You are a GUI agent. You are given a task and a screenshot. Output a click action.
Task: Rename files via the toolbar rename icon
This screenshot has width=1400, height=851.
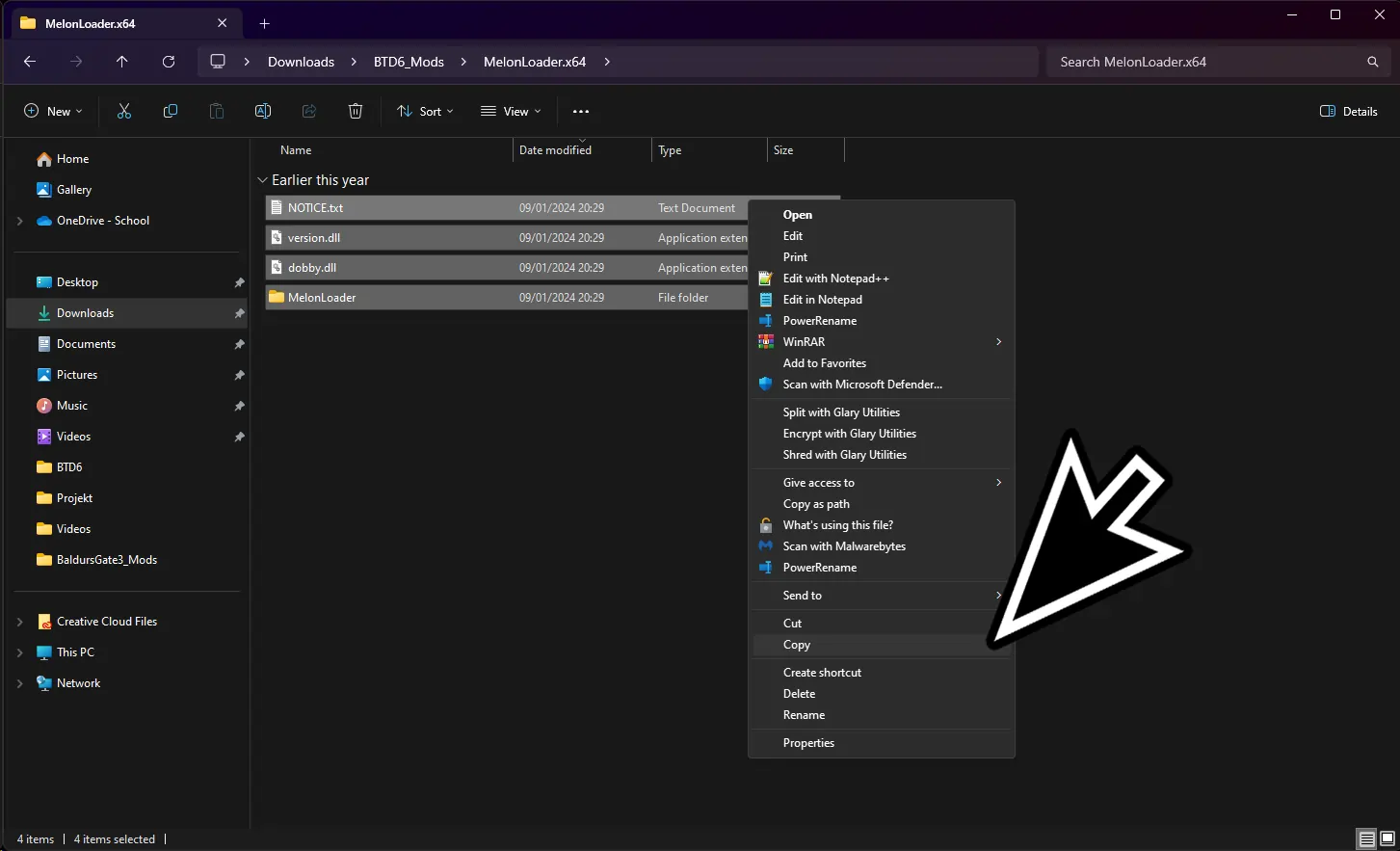pyautogui.click(x=262, y=111)
